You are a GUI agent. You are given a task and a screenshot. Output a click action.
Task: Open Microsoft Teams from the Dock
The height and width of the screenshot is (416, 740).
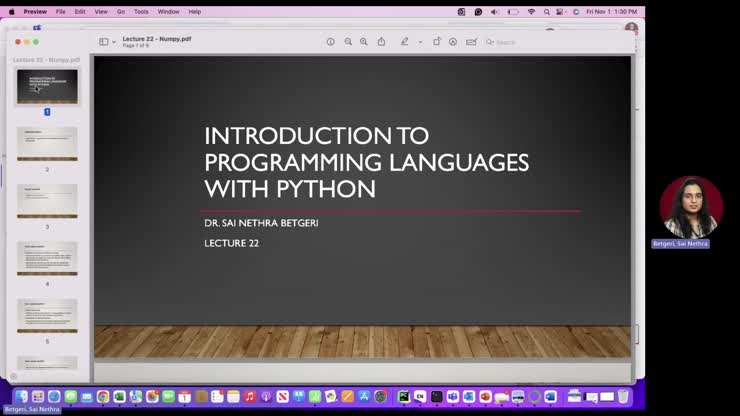click(453, 397)
